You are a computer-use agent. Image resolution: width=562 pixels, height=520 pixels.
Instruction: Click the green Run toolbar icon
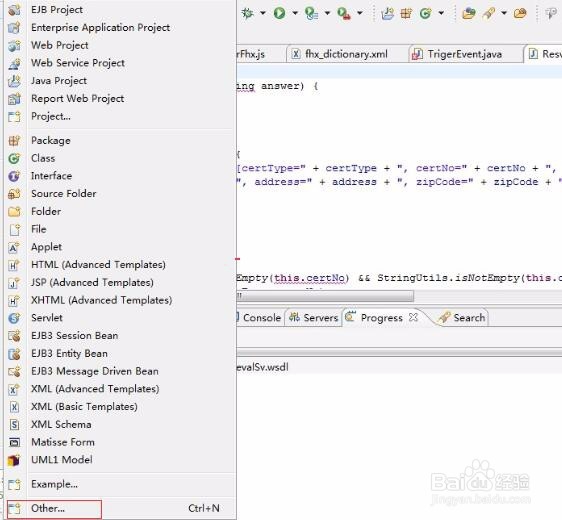click(x=280, y=13)
